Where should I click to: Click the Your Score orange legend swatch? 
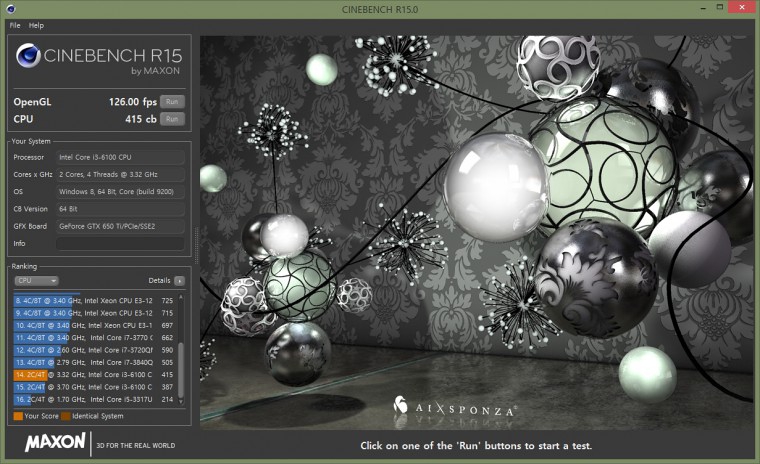pos(18,416)
